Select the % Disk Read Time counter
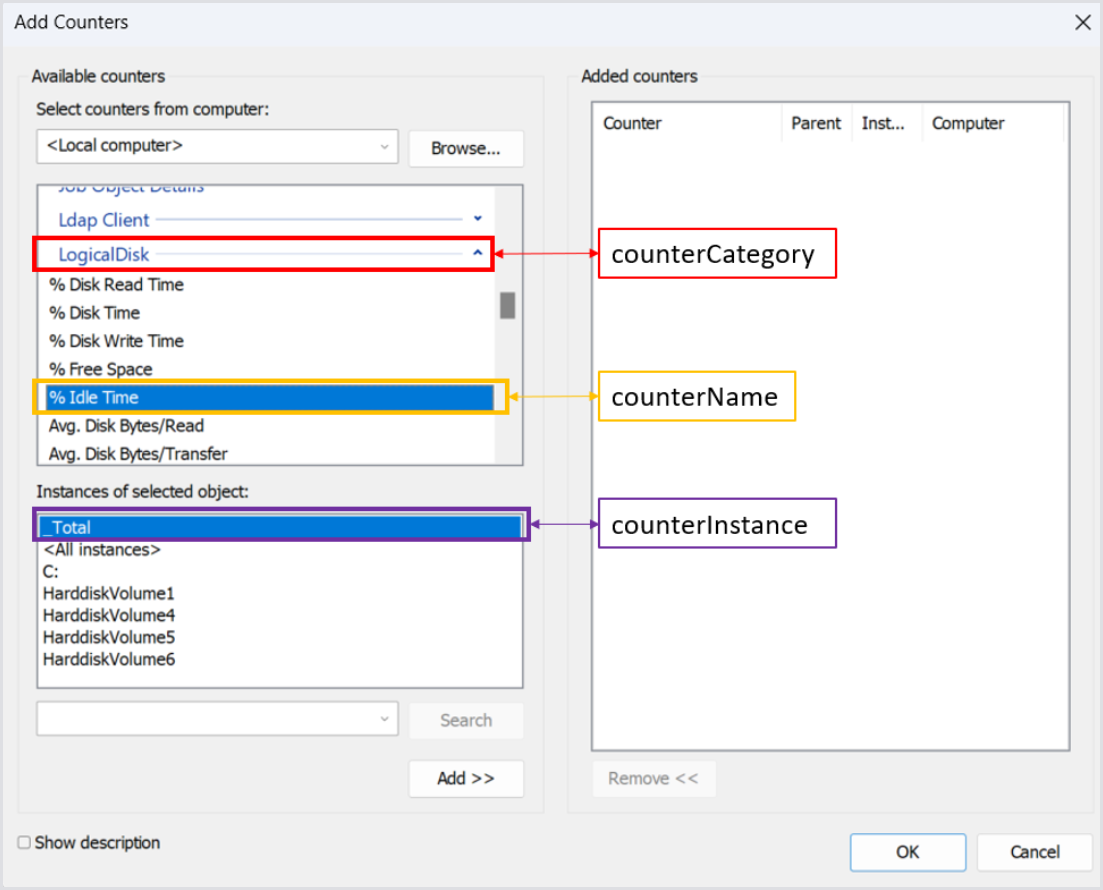1103x890 pixels. point(116,285)
